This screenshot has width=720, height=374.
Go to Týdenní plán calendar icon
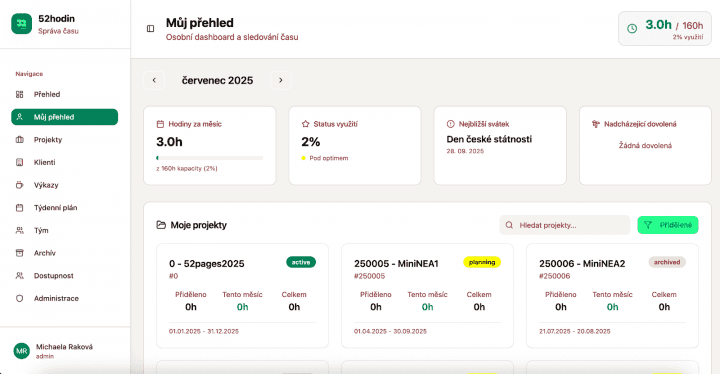click(x=19, y=208)
